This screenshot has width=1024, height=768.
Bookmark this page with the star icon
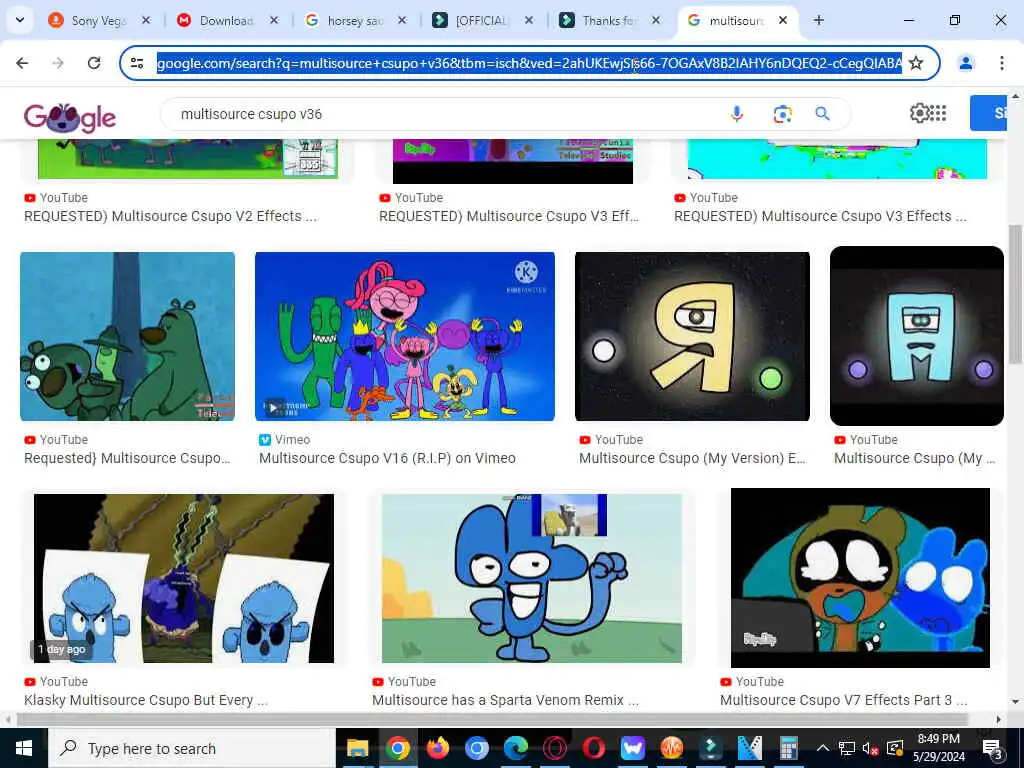916,63
